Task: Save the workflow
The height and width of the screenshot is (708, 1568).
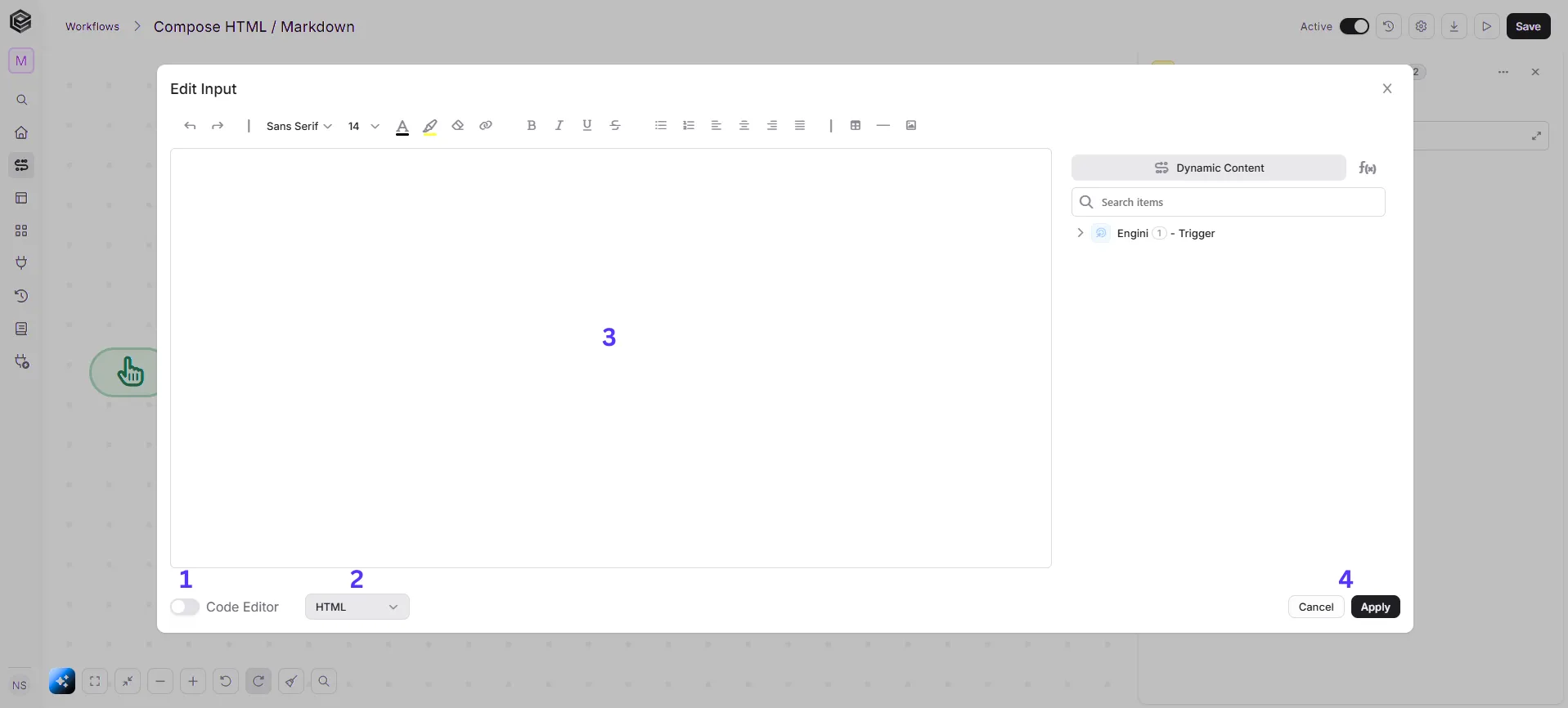Action: (x=1529, y=26)
